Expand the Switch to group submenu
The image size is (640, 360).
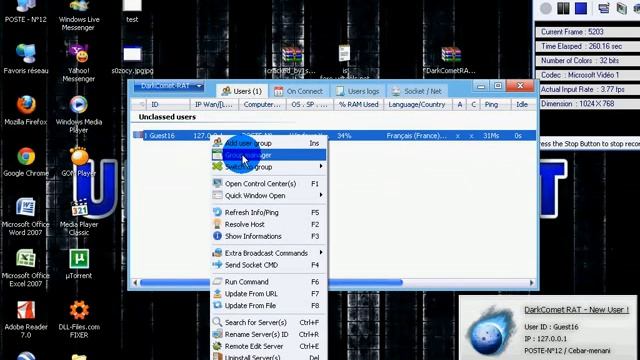pyautogui.click(x=269, y=167)
